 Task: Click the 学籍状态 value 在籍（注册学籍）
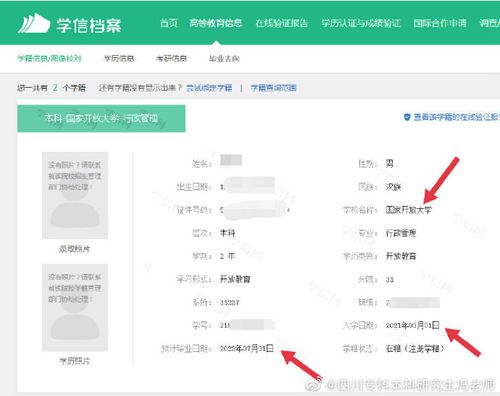[415, 348]
